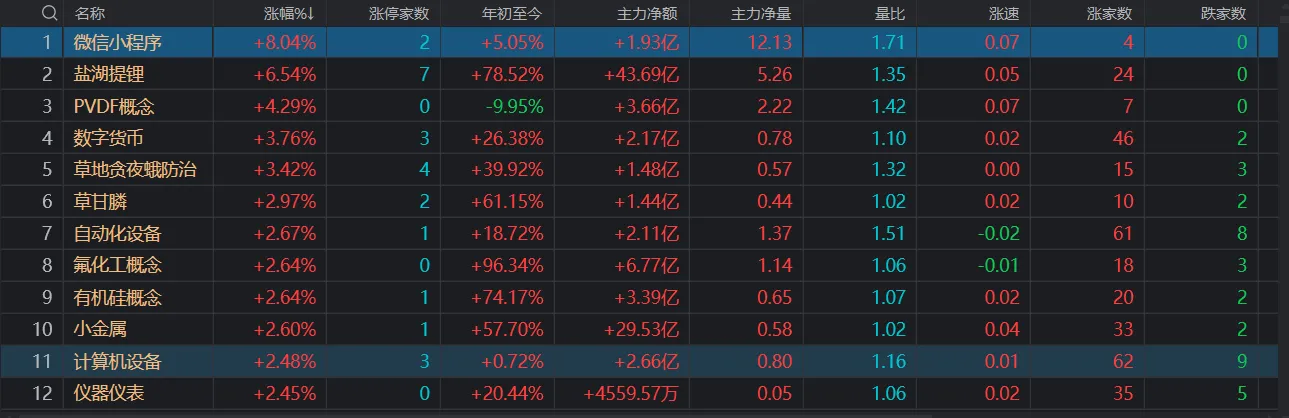Click the 年初至今 column header
This screenshot has height=418, width=1289.
point(512,13)
